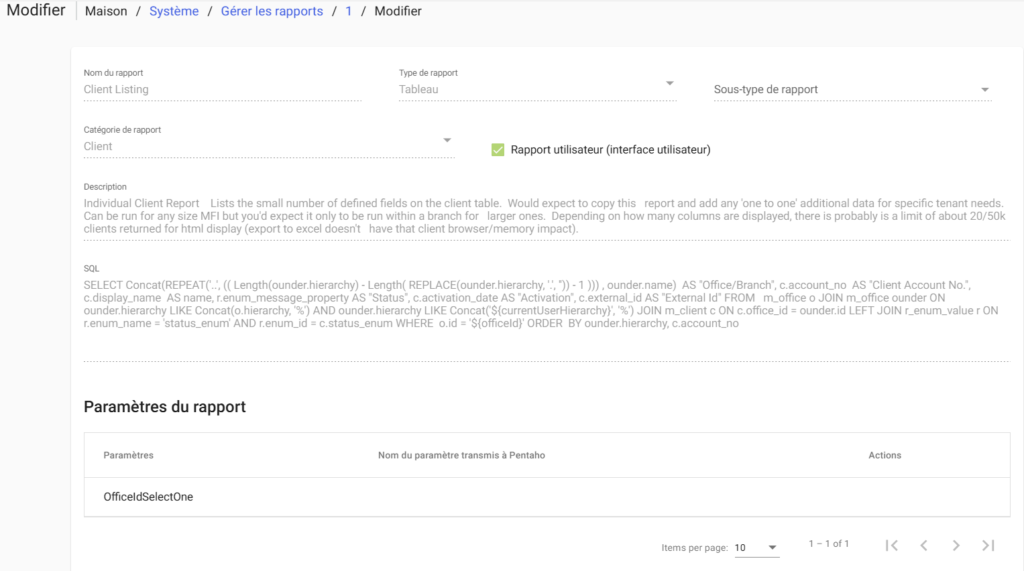The height and width of the screenshot is (571, 1024).
Task: Click the Actions column header
Action: coord(884,455)
